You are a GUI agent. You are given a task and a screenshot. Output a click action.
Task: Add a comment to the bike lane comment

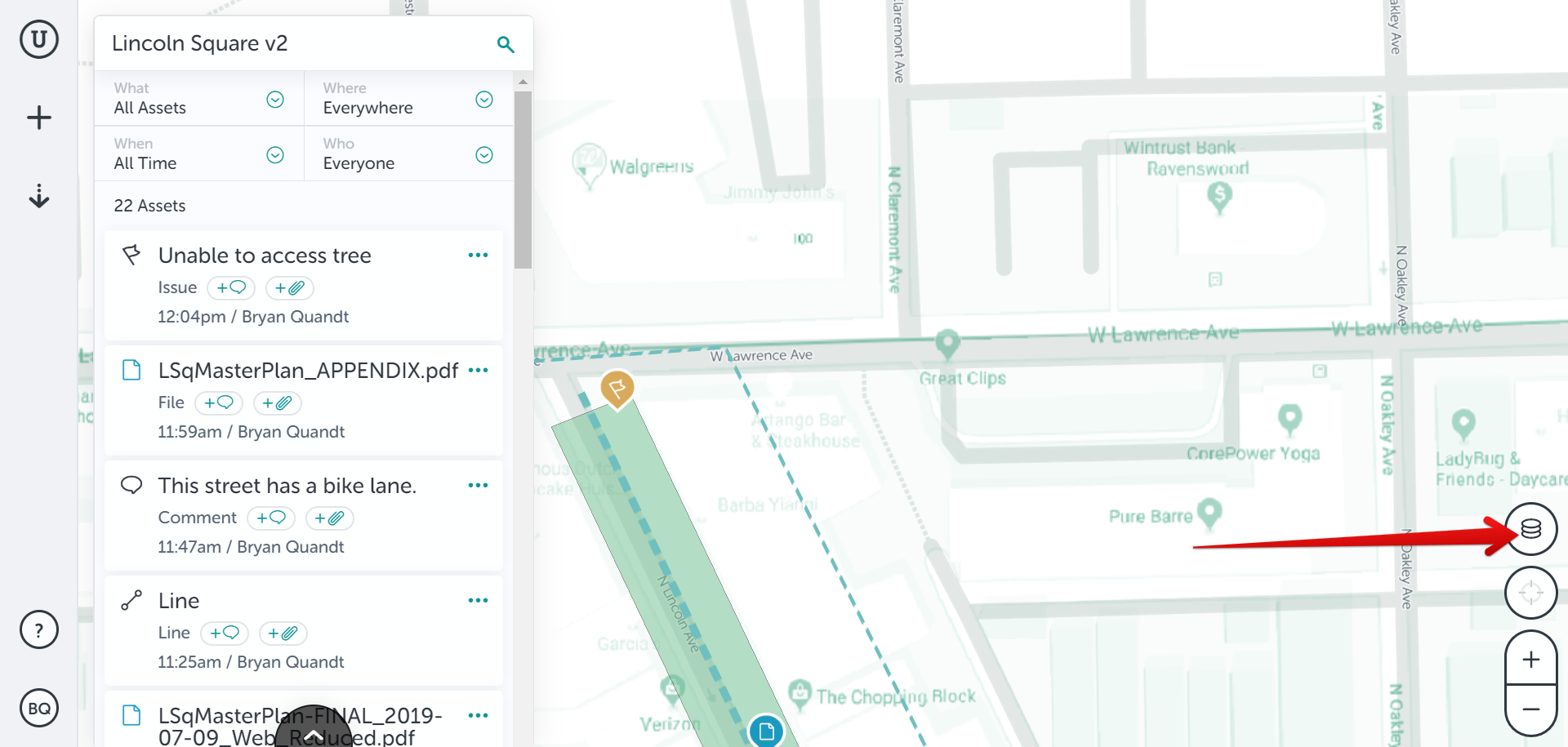[271, 518]
